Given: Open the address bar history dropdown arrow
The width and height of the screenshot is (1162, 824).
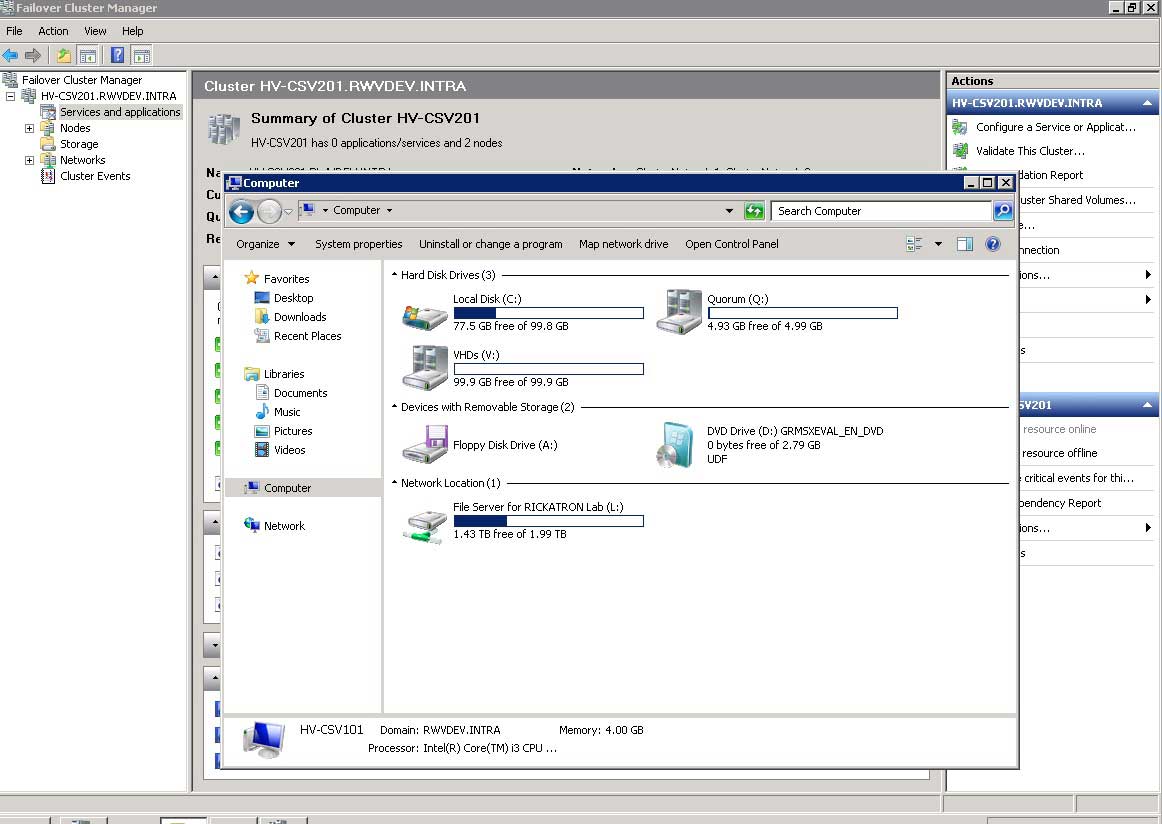Looking at the screenshot, I should point(729,211).
